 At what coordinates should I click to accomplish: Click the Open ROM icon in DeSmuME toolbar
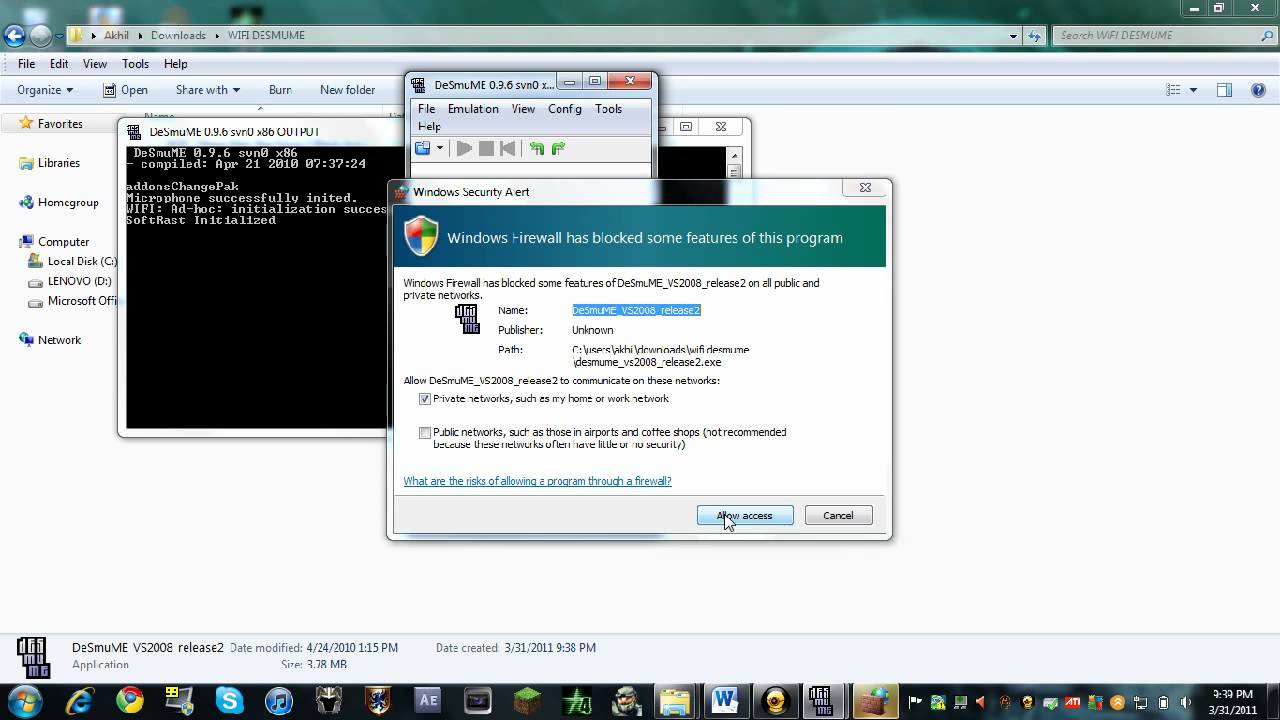coord(422,148)
